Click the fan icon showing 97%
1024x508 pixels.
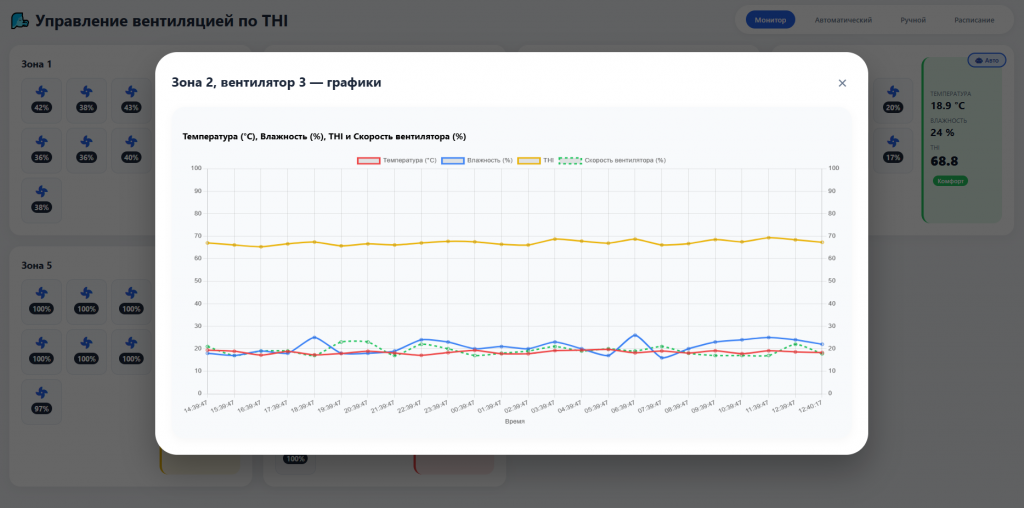click(42, 402)
